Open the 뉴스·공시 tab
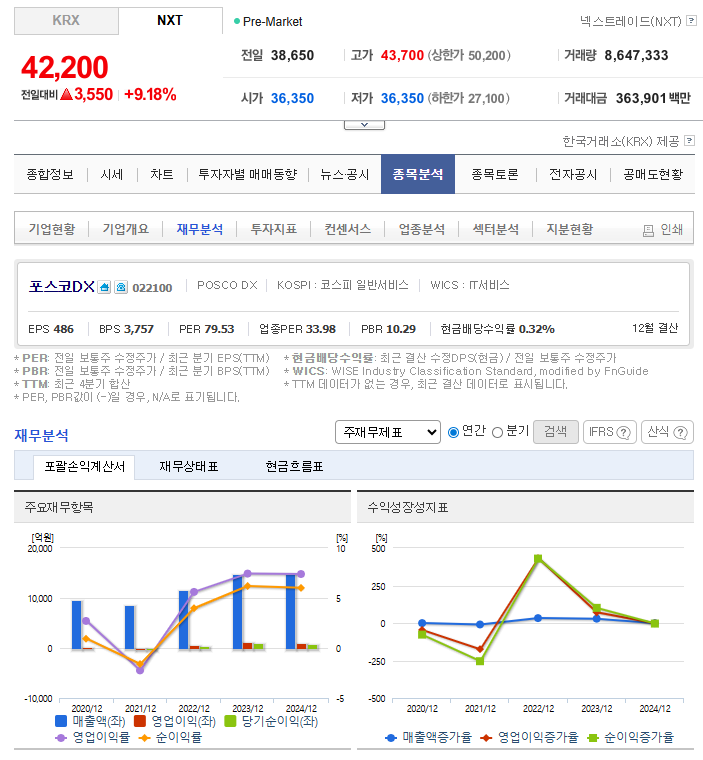The width and height of the screenshot is (703, 760). (345, 174)
